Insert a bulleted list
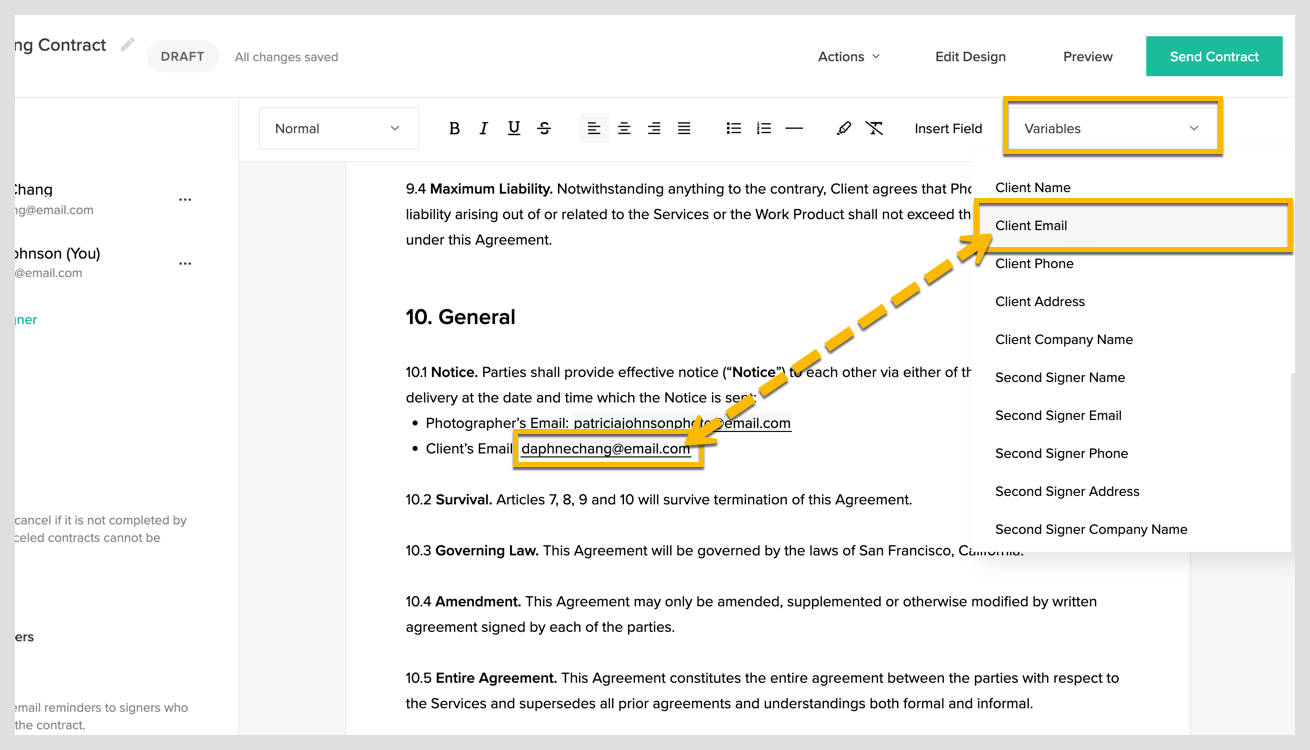Viewport: 1310px width, 750px height. tap(734, 128)
